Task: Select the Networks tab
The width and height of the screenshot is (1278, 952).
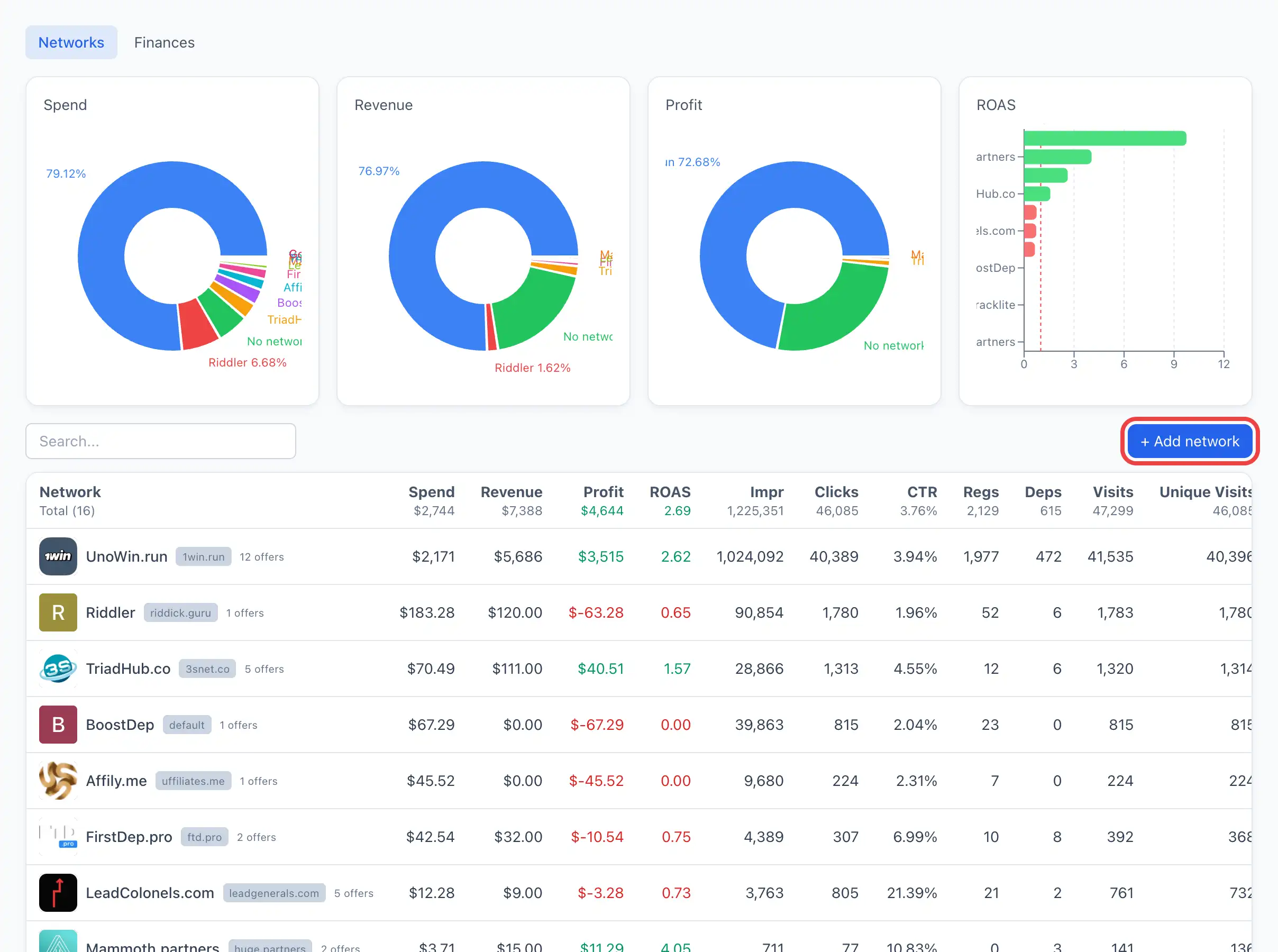Action: tap(71, 43)
